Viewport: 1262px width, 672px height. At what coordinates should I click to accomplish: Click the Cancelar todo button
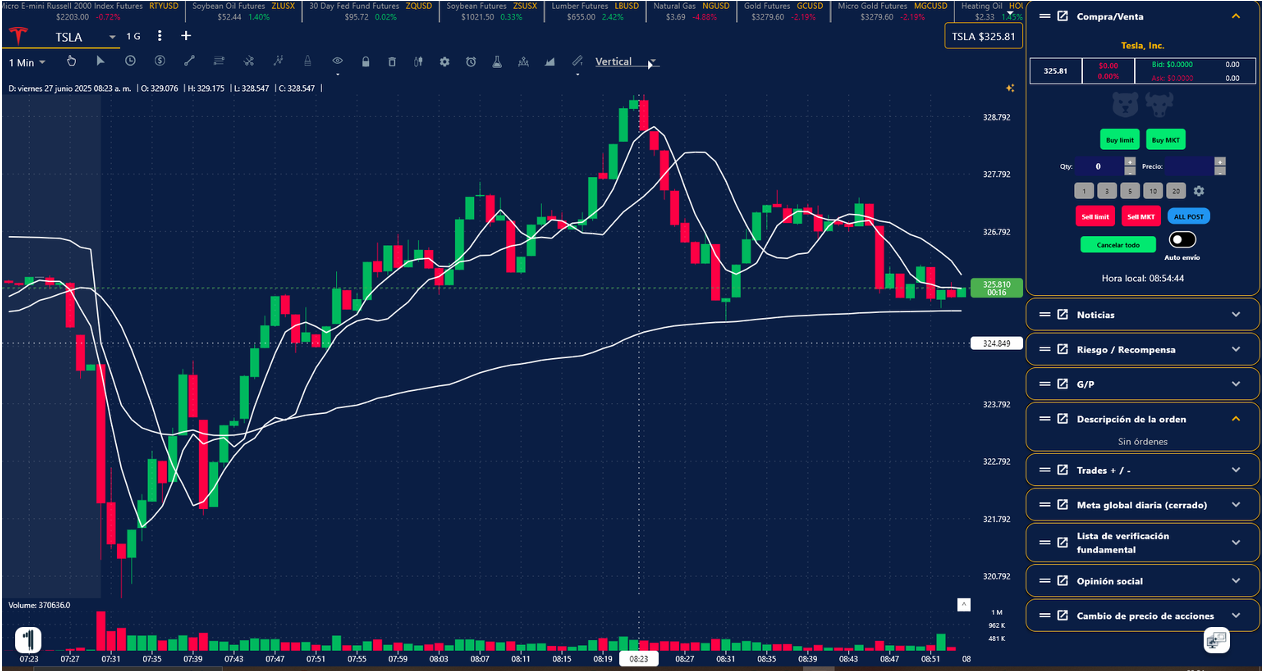pos(1117,244)
